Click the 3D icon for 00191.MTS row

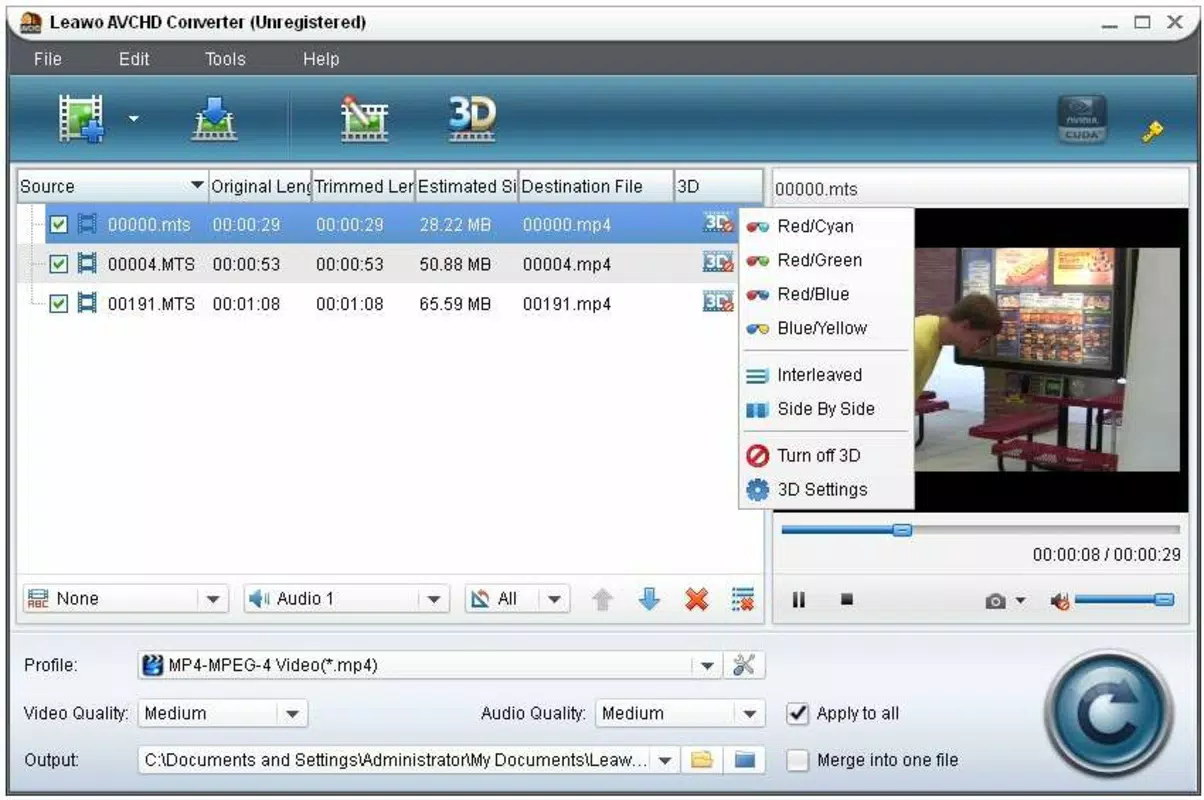(x=718, y=302)
